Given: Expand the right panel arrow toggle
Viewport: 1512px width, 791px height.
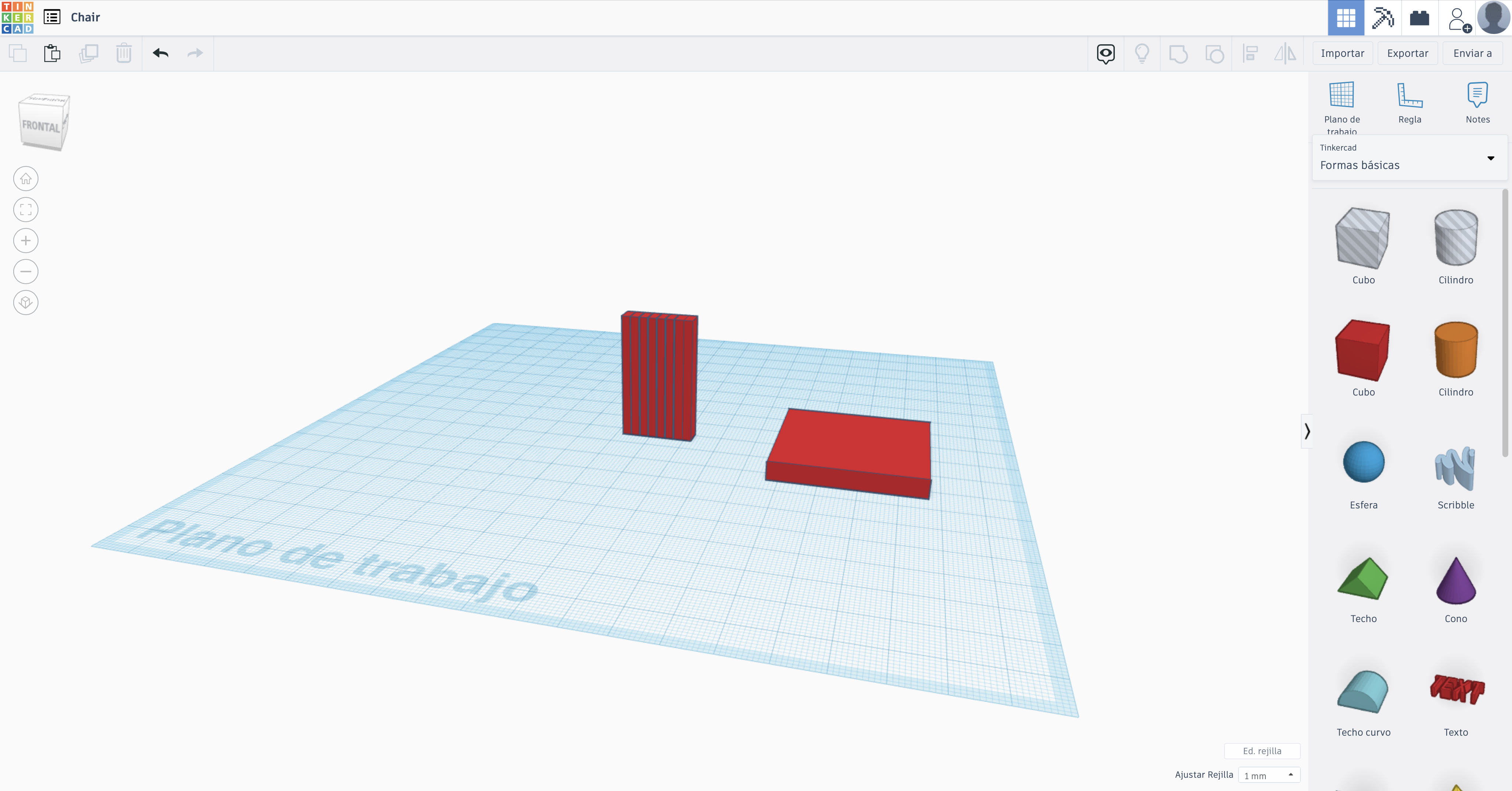Looking at the screenshot, I should pos(1307,431).
